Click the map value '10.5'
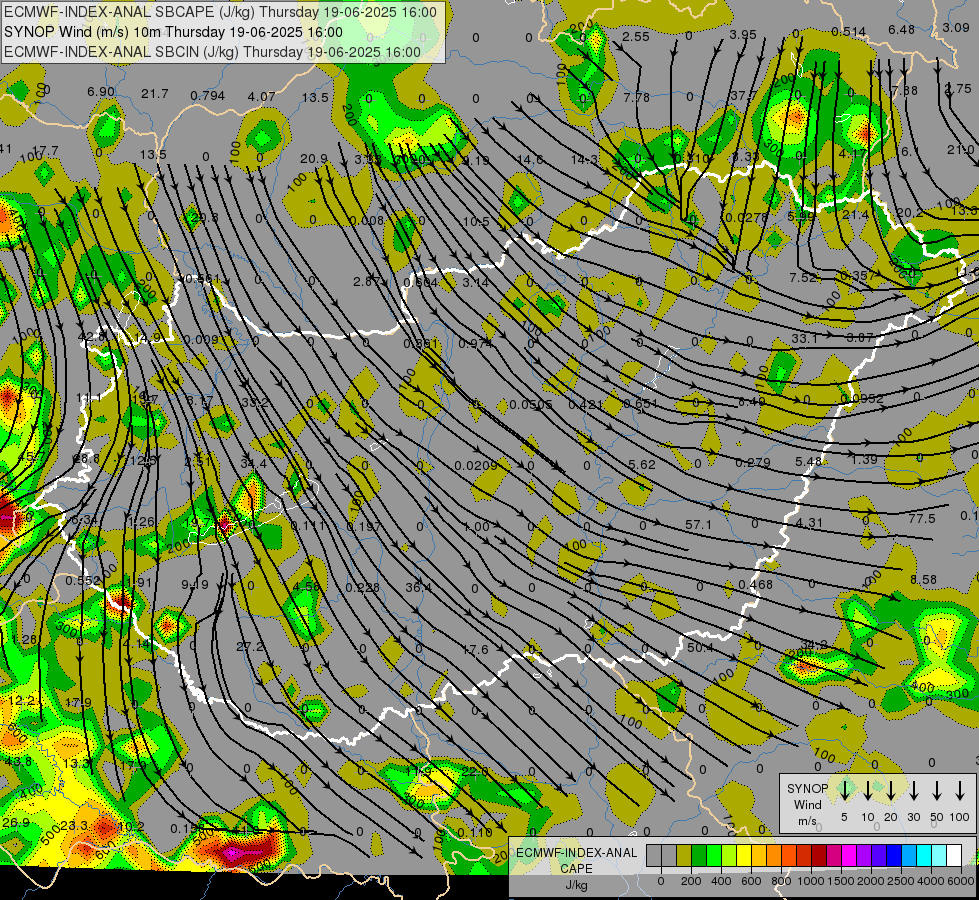Image resolution: width=979 pixels, height=900 pixels. click(x=476, y=222)
